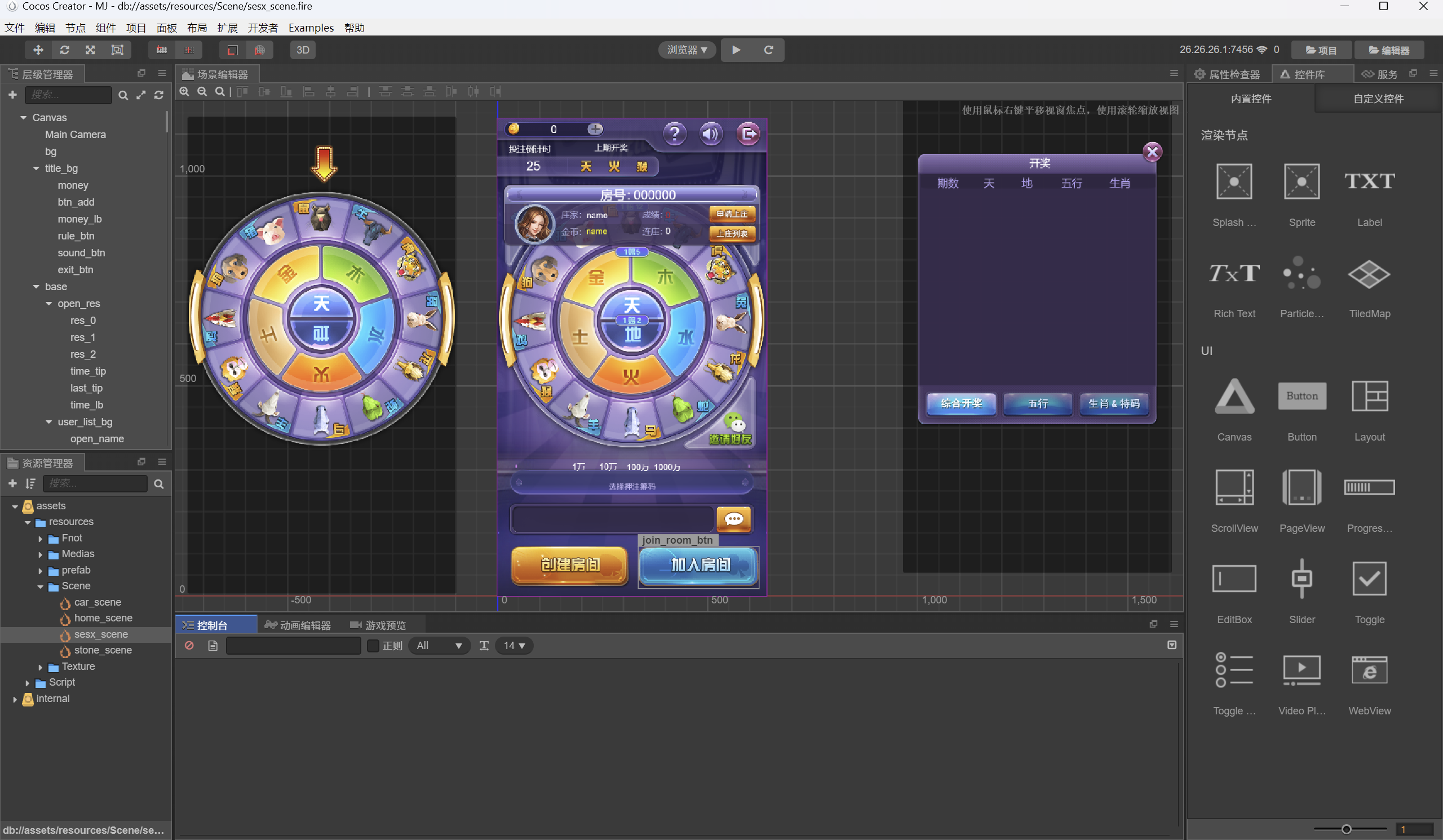Image resolution: width=1443 pixels, height=840 pixels.
Task: Click the Sprite node control icon
Action: [x=1302, y=182]
